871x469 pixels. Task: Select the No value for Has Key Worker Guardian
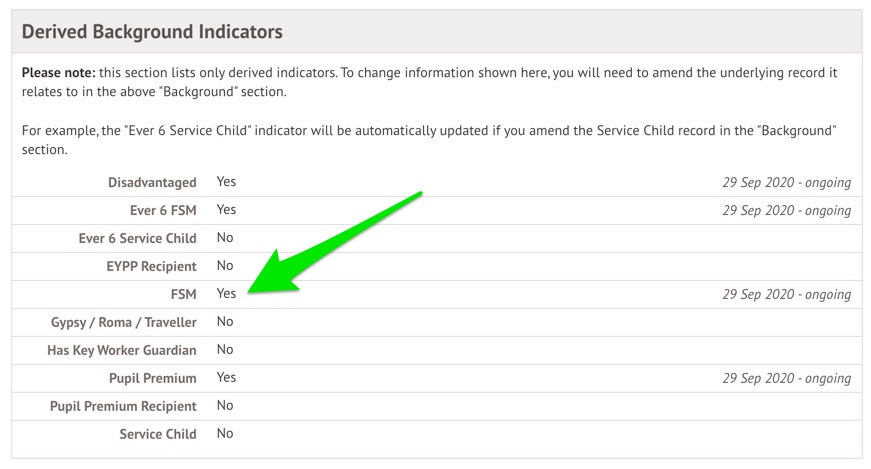pyautogui.click(x=225, y=349)
